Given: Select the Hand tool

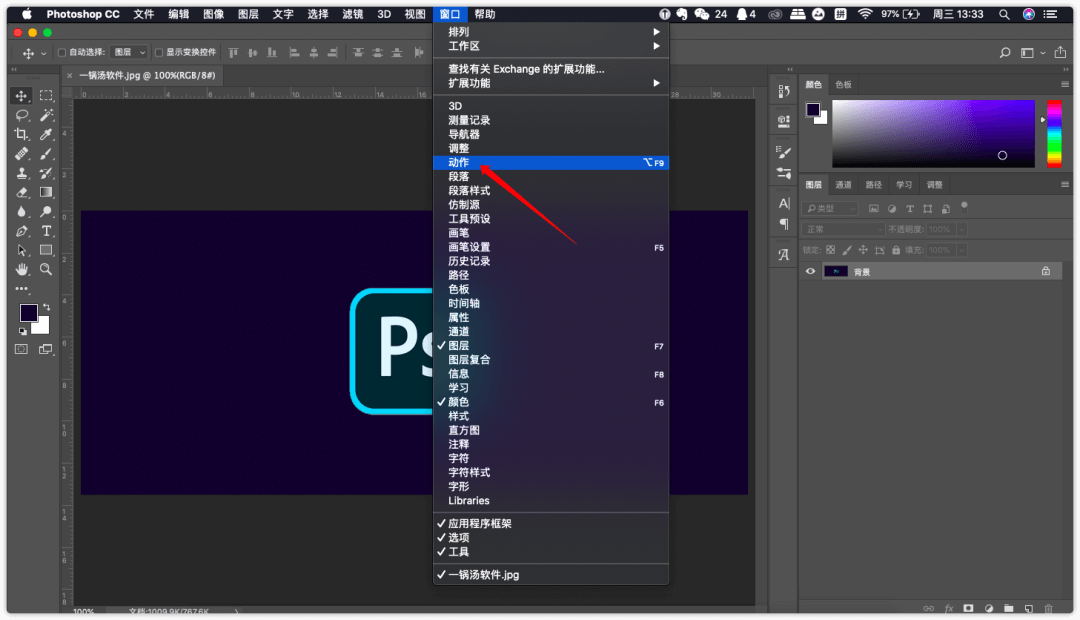Looking at the screenshot, I should click(x=21, y=269).
